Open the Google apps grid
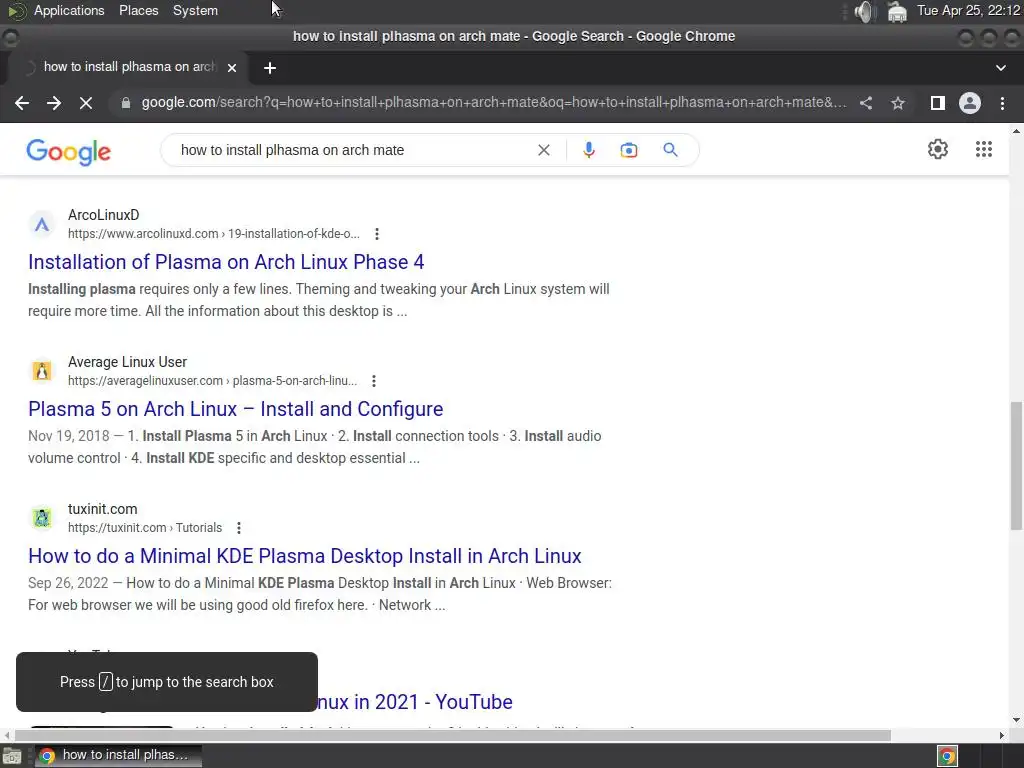Image resolution: width=1024 pixels, height=768 pixels. pos(984,149)
